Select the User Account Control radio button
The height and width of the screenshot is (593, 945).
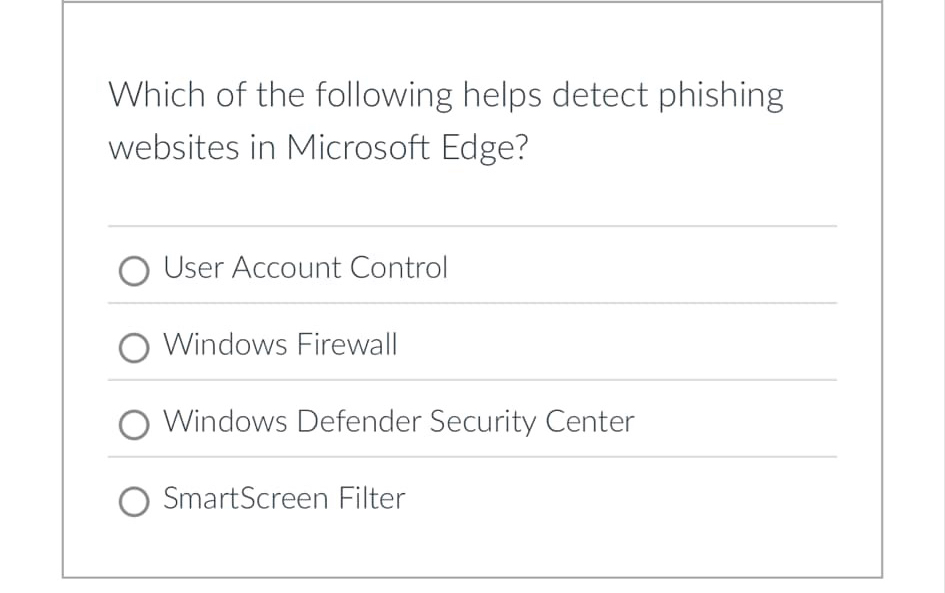point(134,270)
